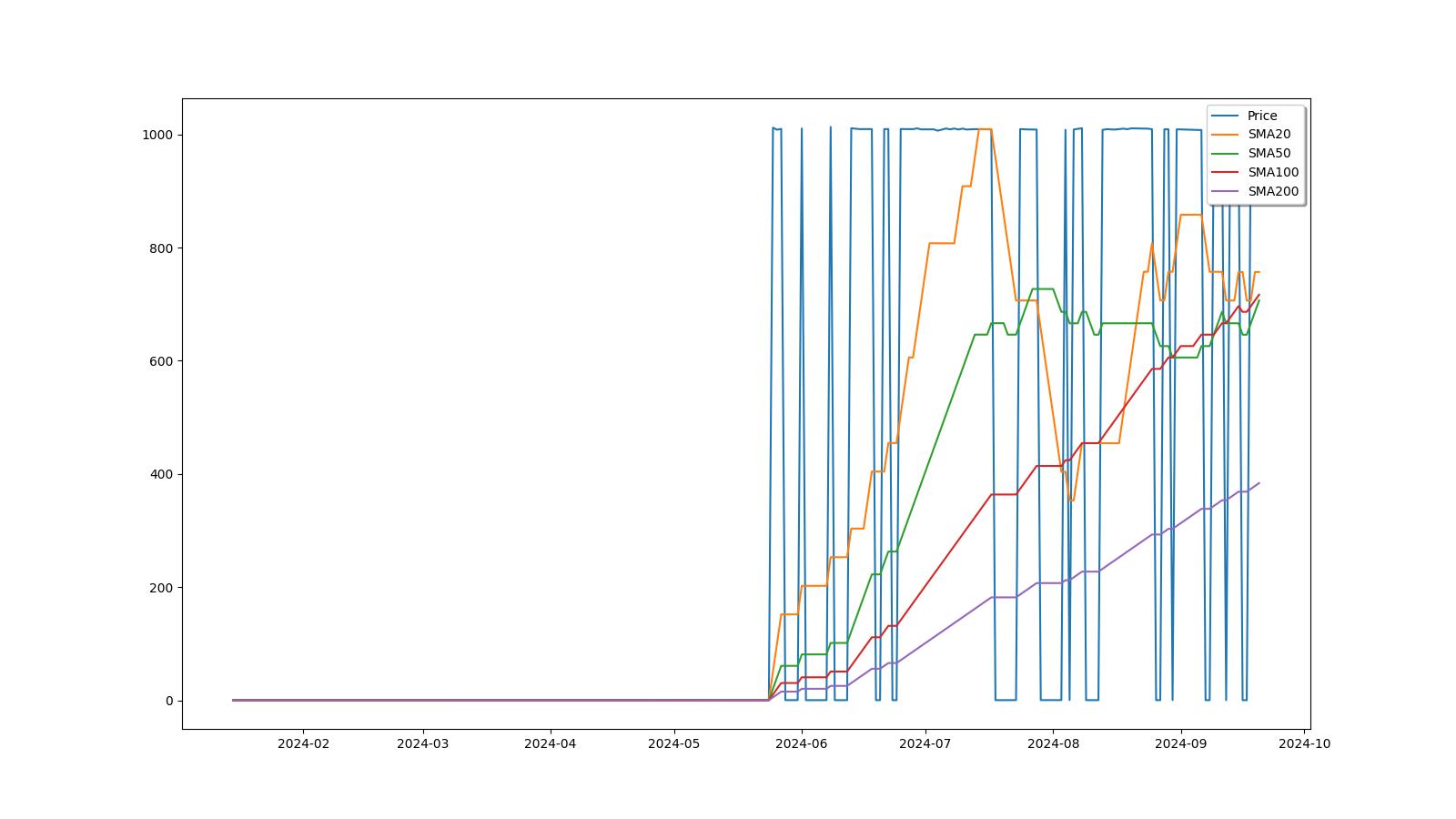Screen dimensions: 1456x819
Task: Click the SMA50 legend label
Action: click(x=1269, y=154)
